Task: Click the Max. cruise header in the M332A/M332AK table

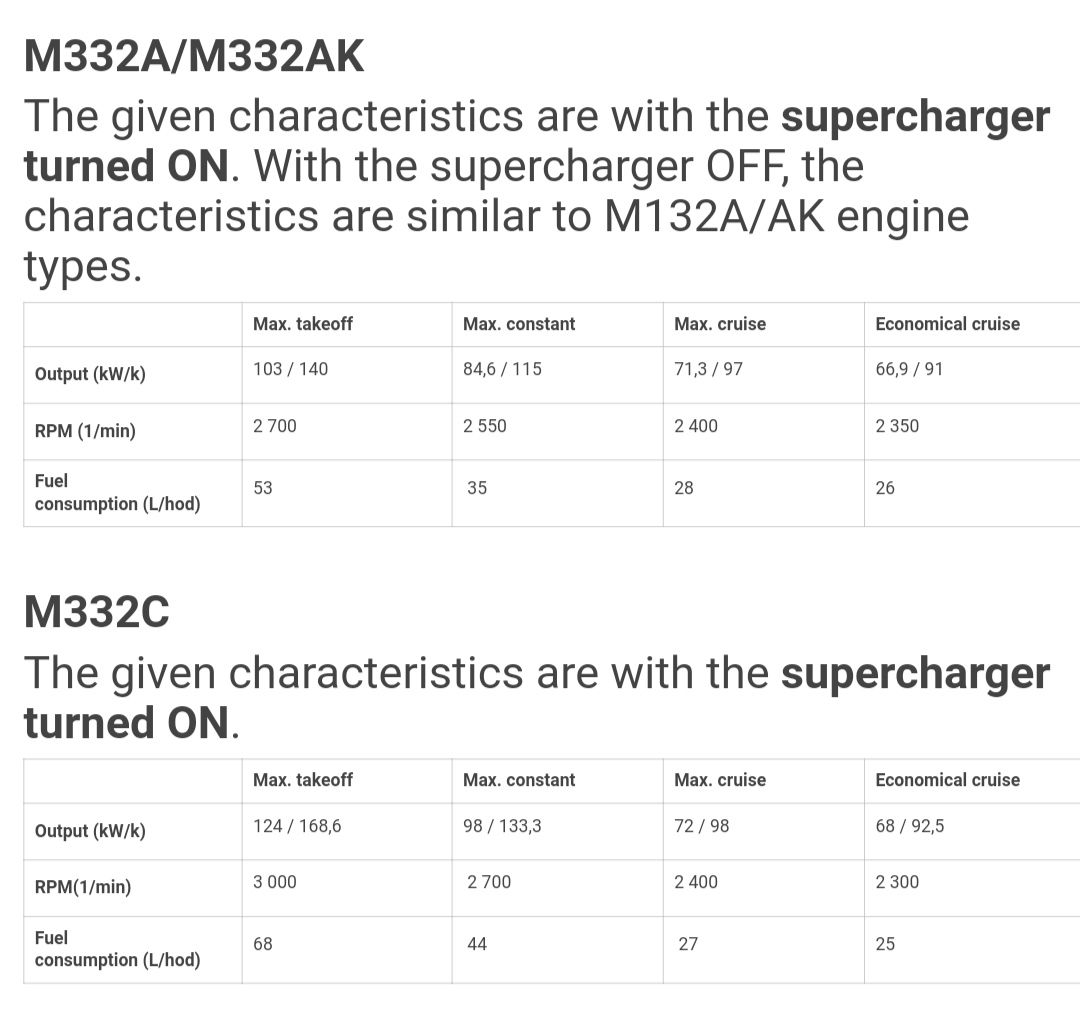Action: tap(720, 324)
